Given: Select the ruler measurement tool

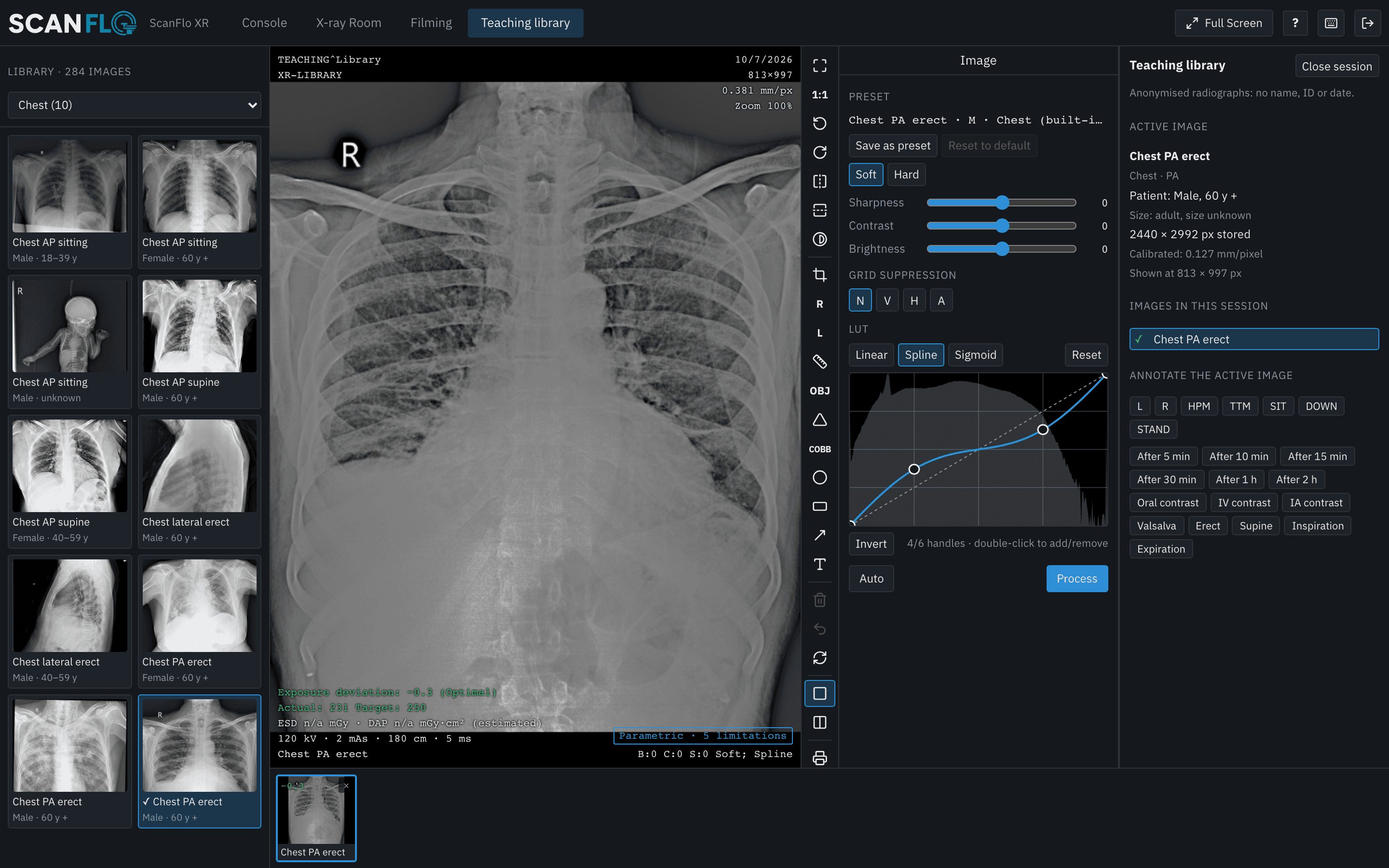Looking at the screenshot, I should (819, 362).
